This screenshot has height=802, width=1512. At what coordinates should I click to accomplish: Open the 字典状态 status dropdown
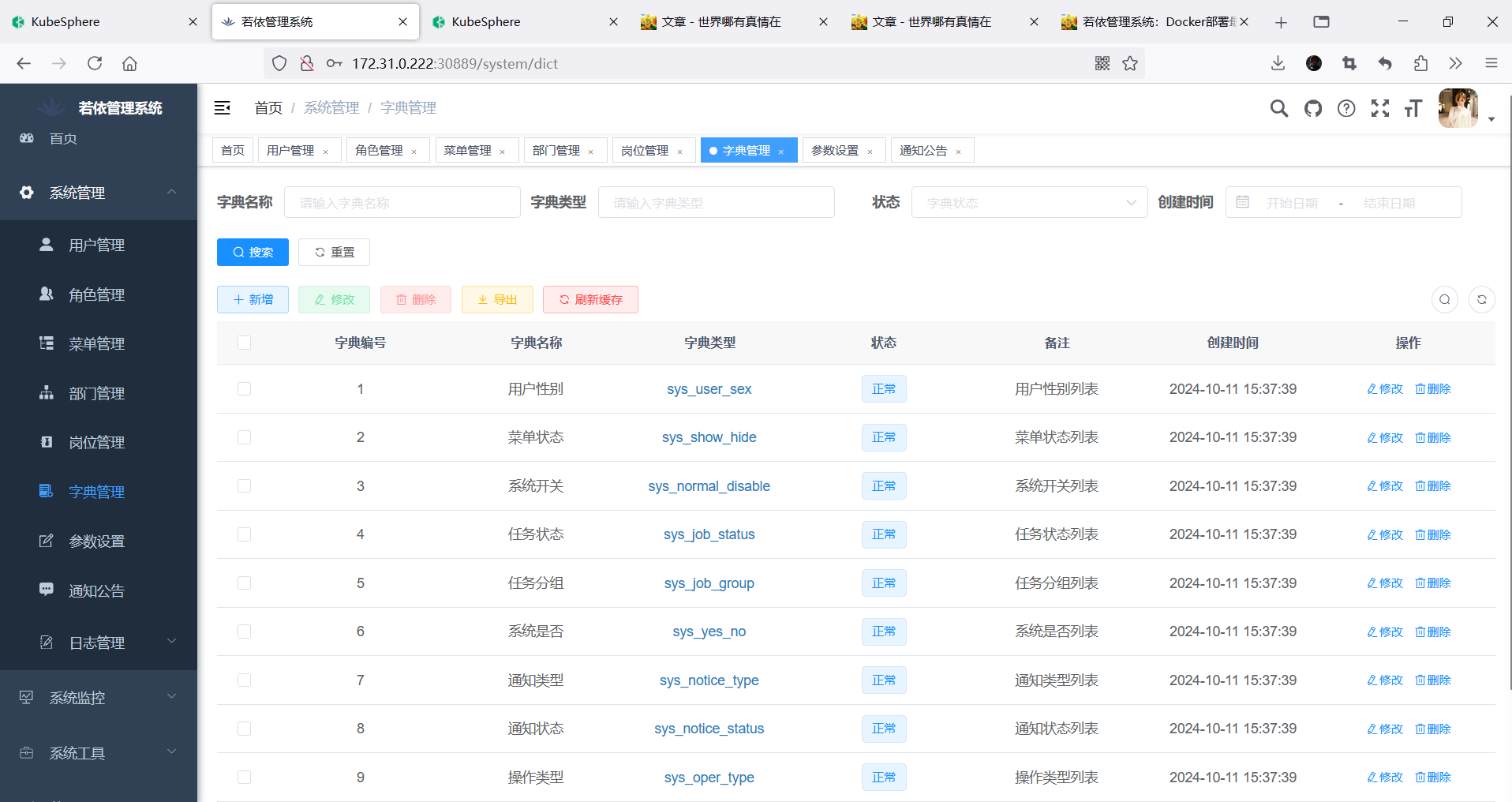pyautogui.click(x=1029, y=202)
